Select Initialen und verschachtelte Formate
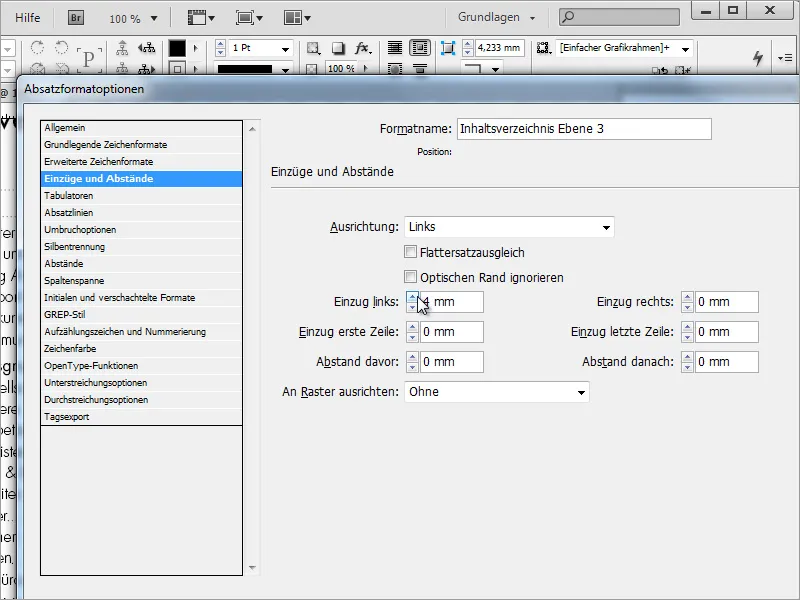This screenshot has width=800, height=600. 141,298
